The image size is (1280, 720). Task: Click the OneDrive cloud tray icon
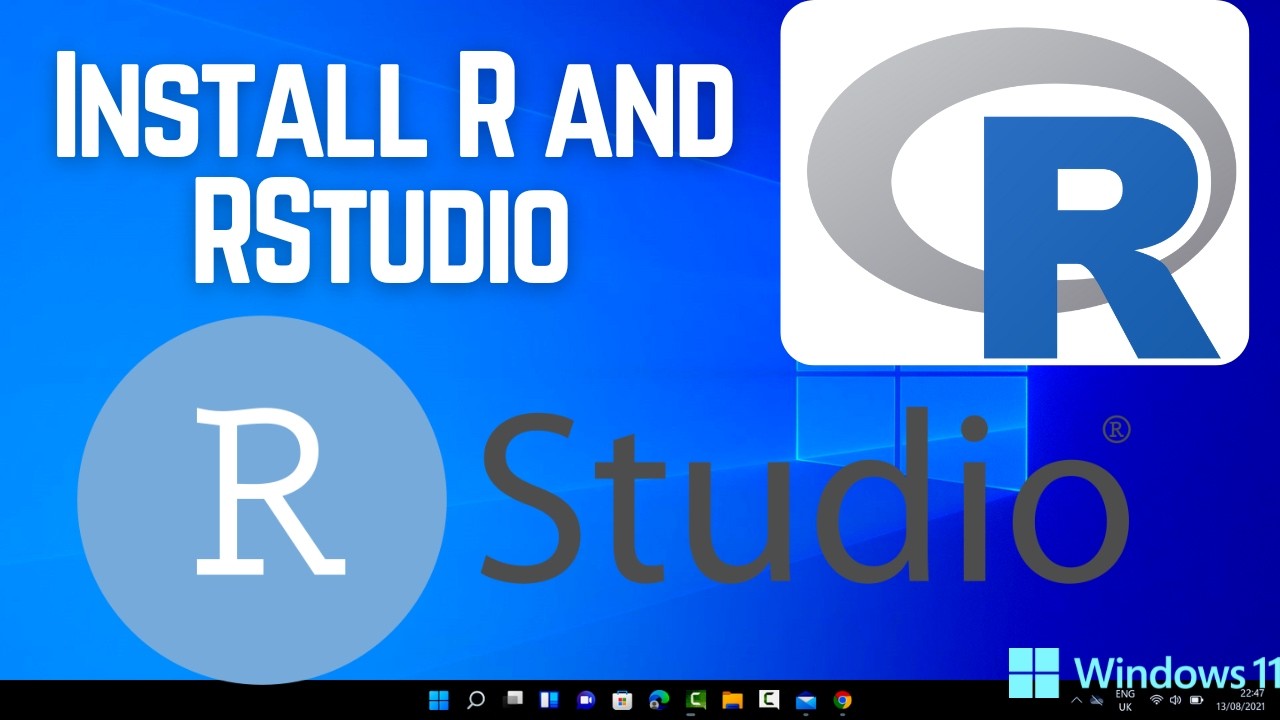(x=1096, y=700)
